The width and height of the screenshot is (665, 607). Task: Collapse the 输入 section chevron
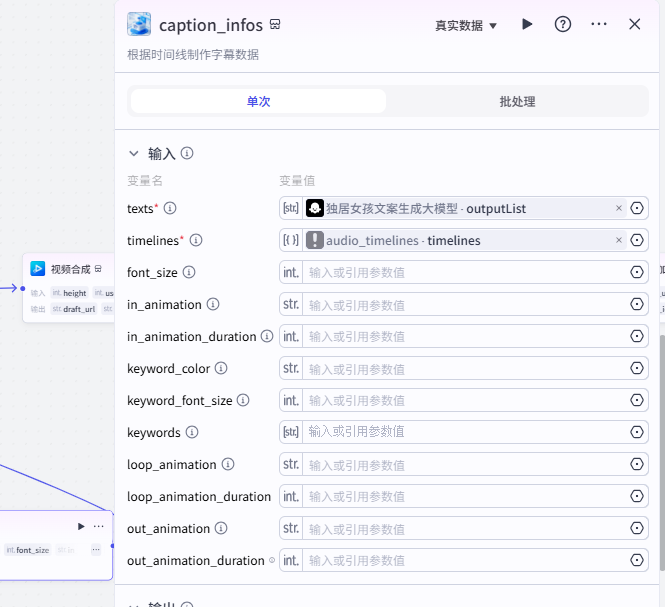point(134,154)
